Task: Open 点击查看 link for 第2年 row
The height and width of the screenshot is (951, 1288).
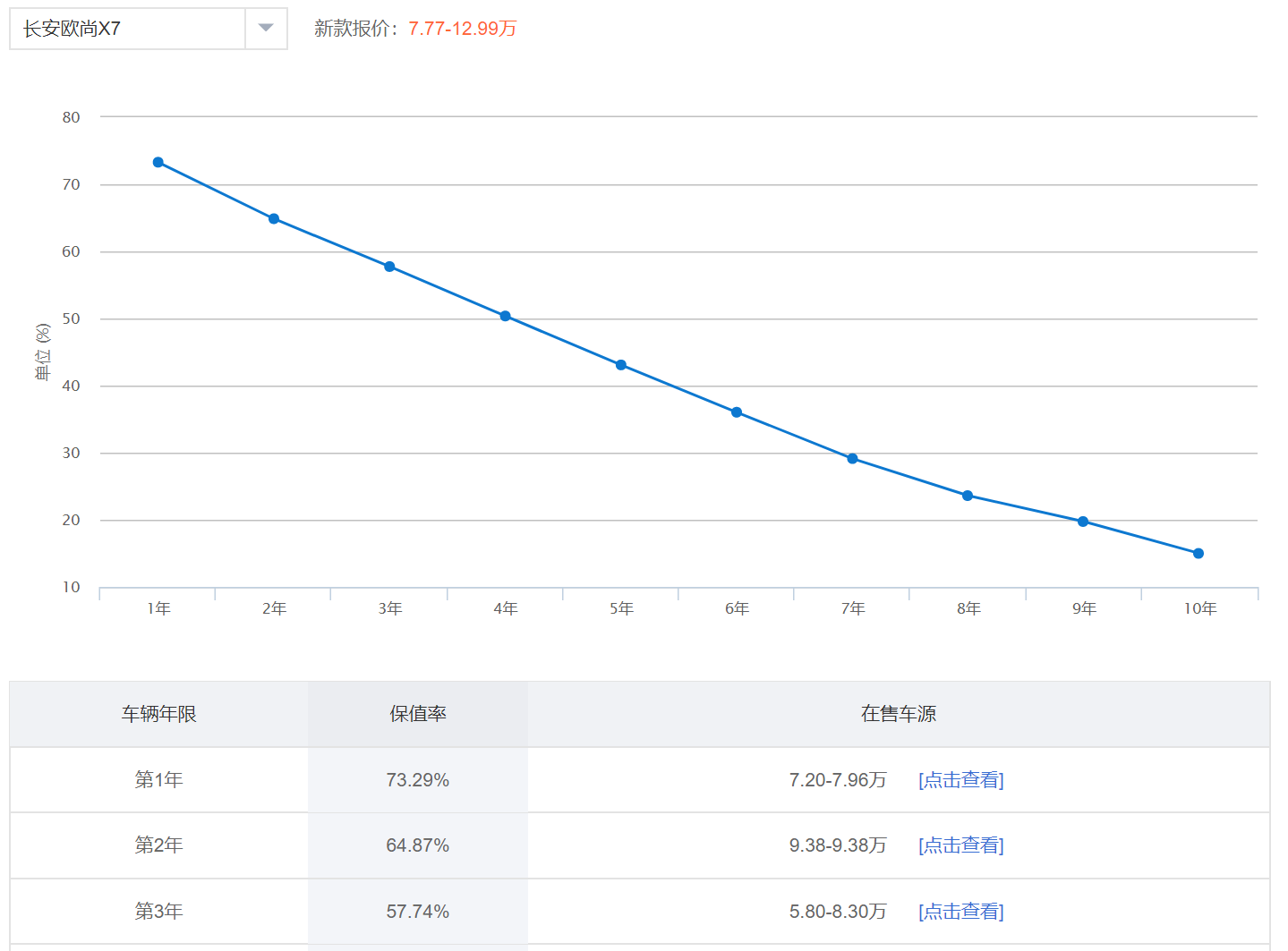Action: (961, 845)
